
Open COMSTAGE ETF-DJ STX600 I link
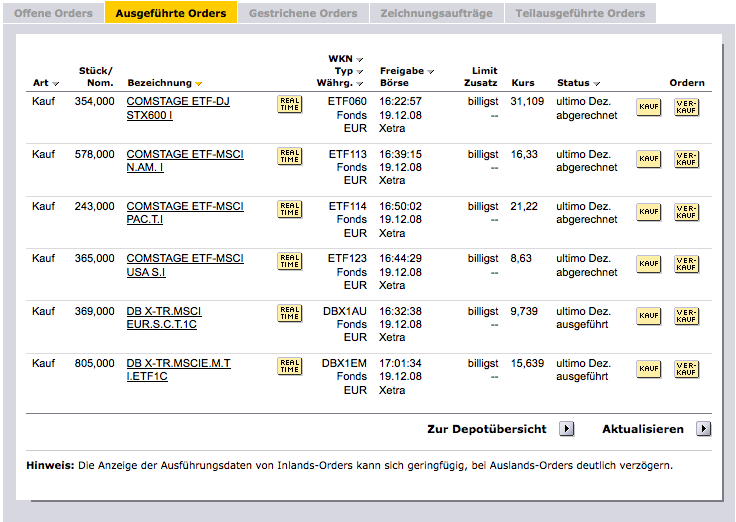(178, 108)
